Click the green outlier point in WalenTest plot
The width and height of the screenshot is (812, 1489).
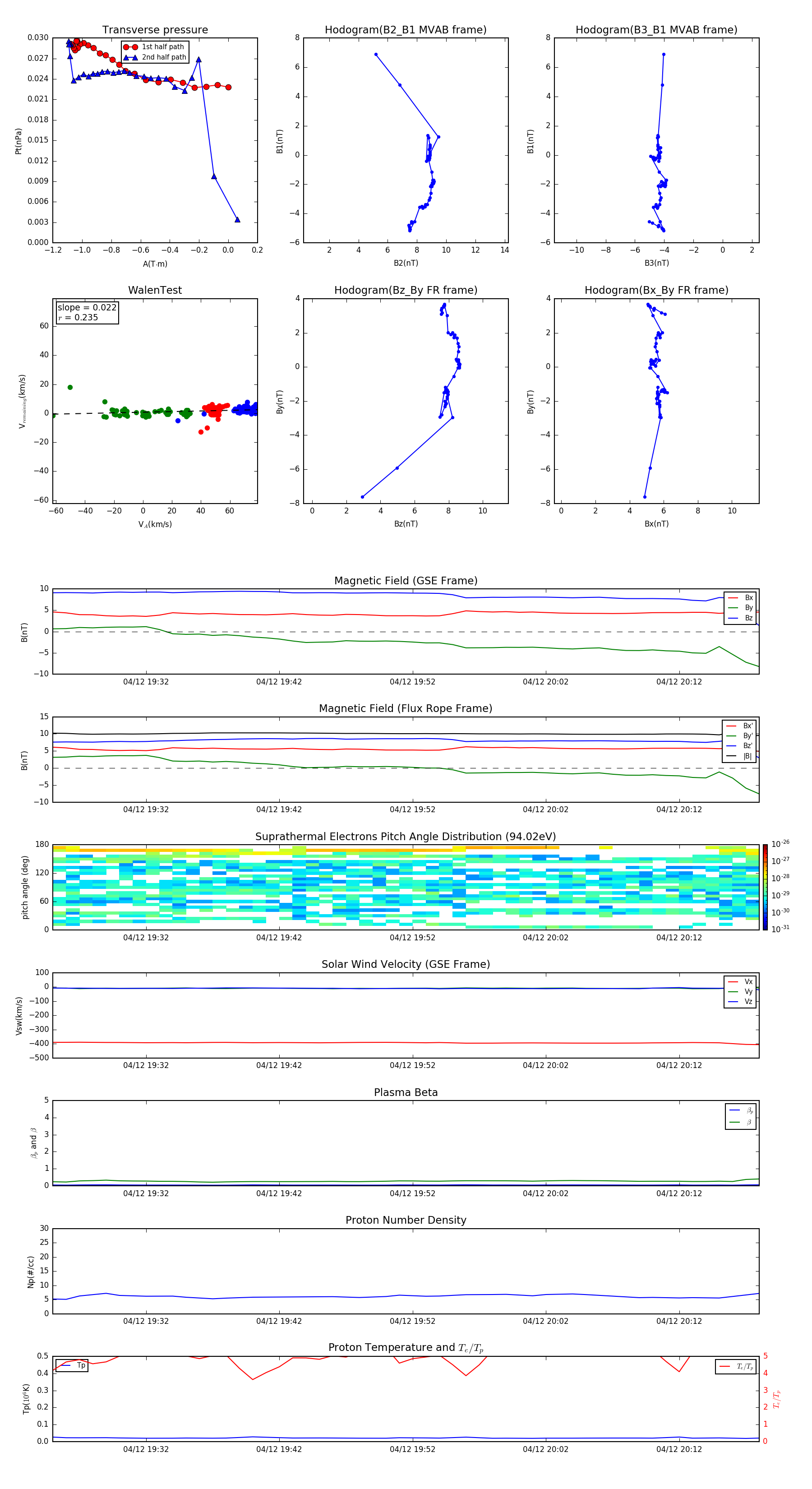coord(70,387)
